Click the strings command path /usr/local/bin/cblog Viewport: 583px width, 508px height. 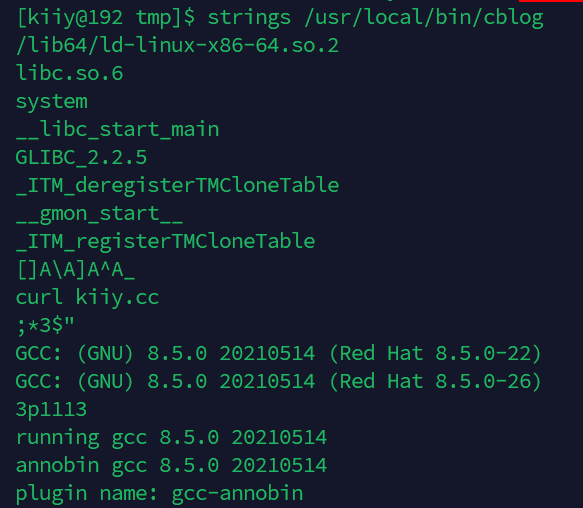pos(424,18)
